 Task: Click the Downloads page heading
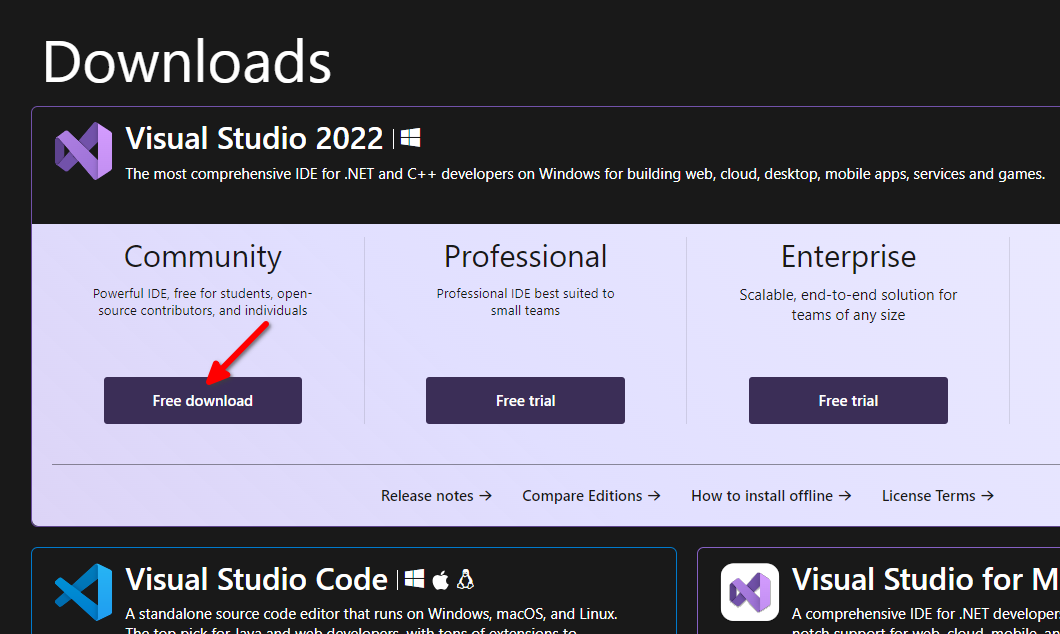coord(187,62)
